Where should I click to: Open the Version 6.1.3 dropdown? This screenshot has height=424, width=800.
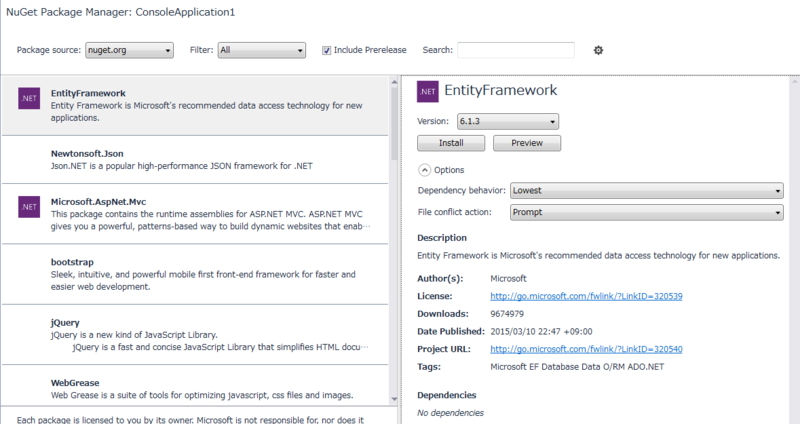pos(508,121)
